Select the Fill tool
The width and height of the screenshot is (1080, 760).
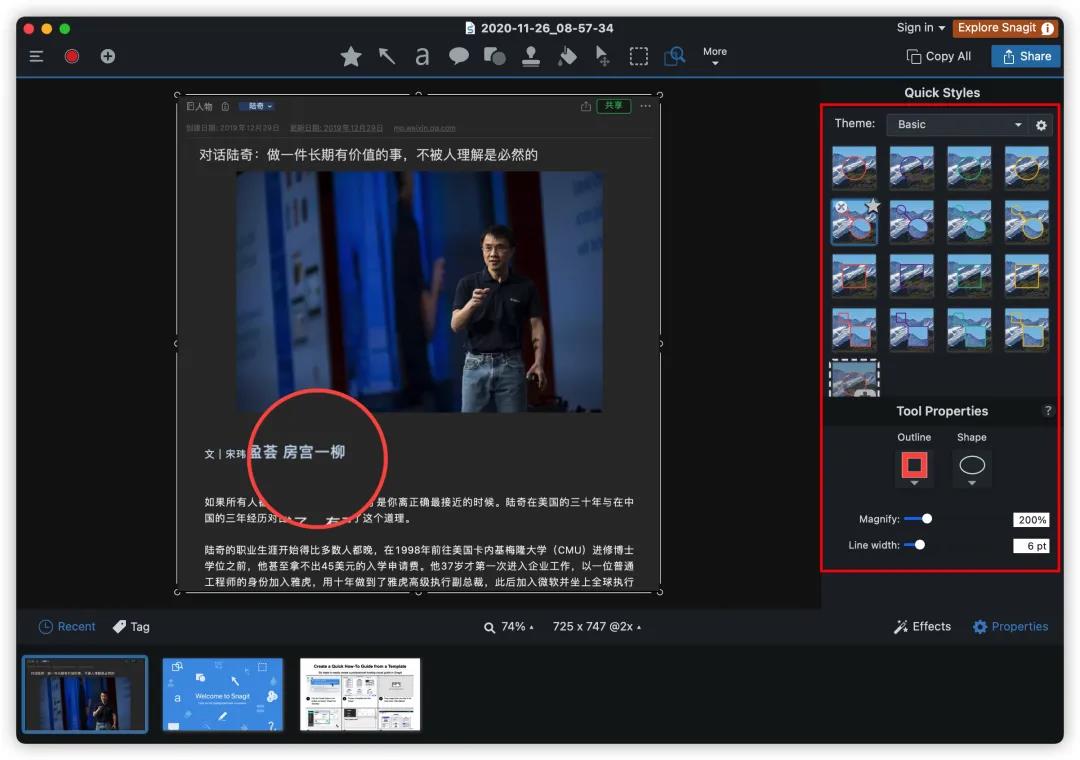click(566, 56)
